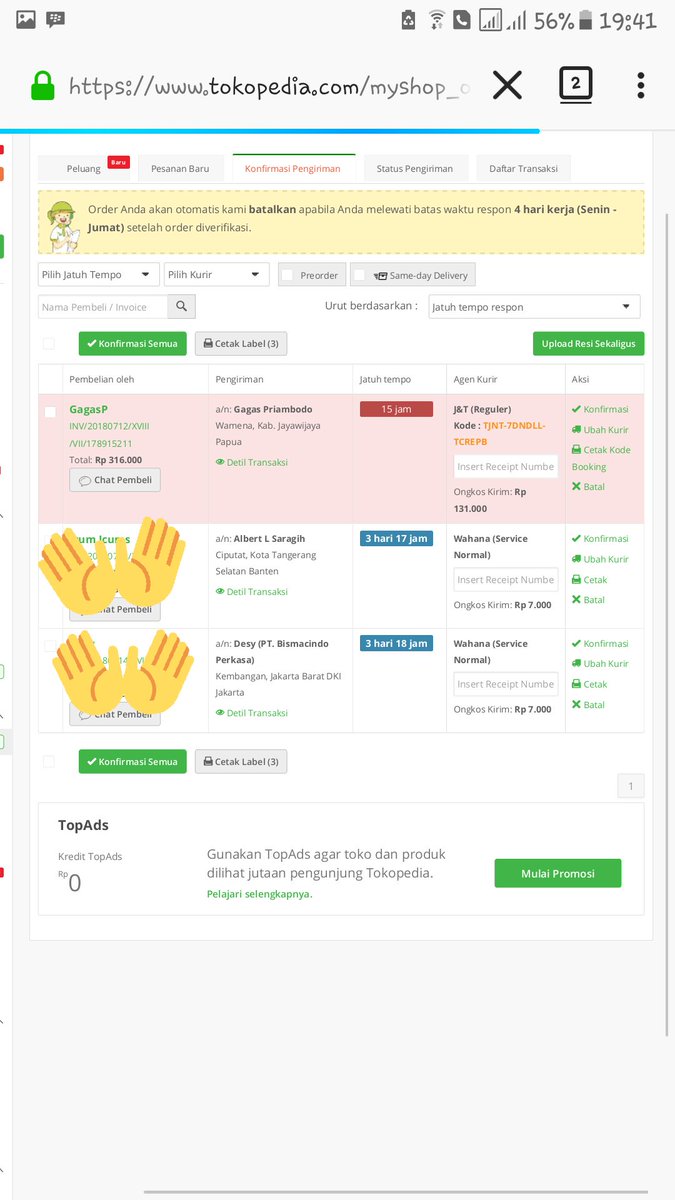
Task: Click receipt number field for Albert's Wahana order
Action: [x=506, y=580]
